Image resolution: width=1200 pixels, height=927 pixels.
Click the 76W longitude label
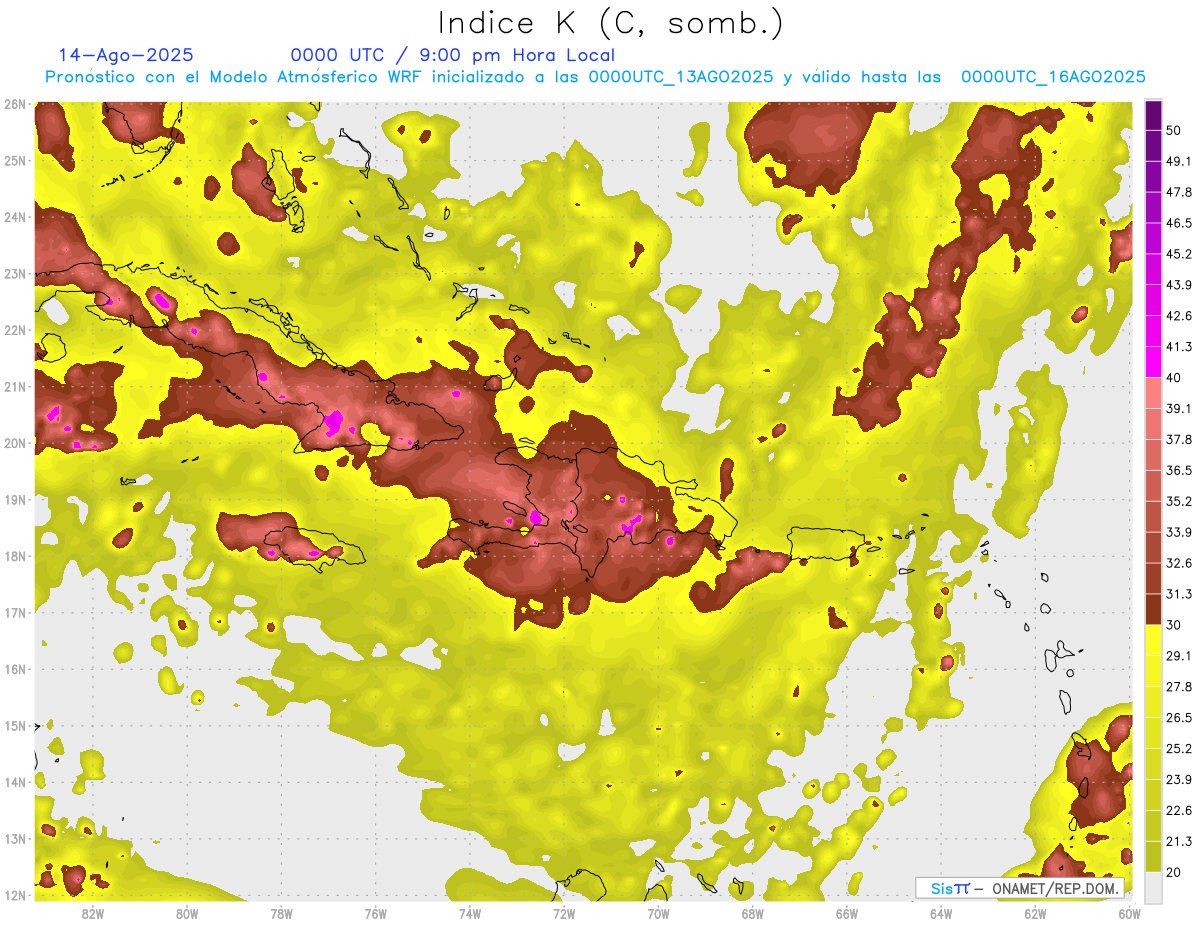pyautogui.click(x=376, y=914)
